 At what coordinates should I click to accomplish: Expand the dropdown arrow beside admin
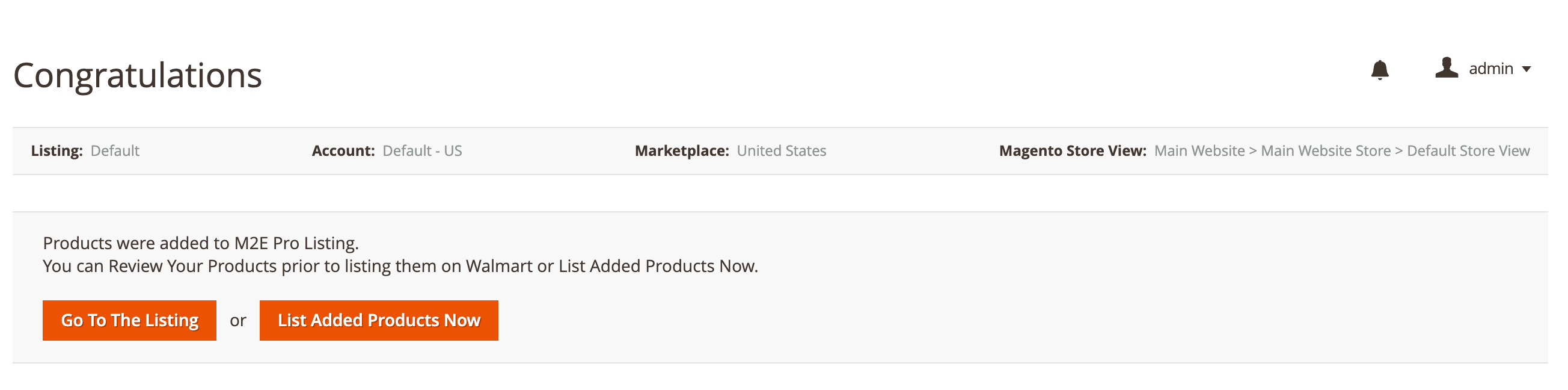1528,69
